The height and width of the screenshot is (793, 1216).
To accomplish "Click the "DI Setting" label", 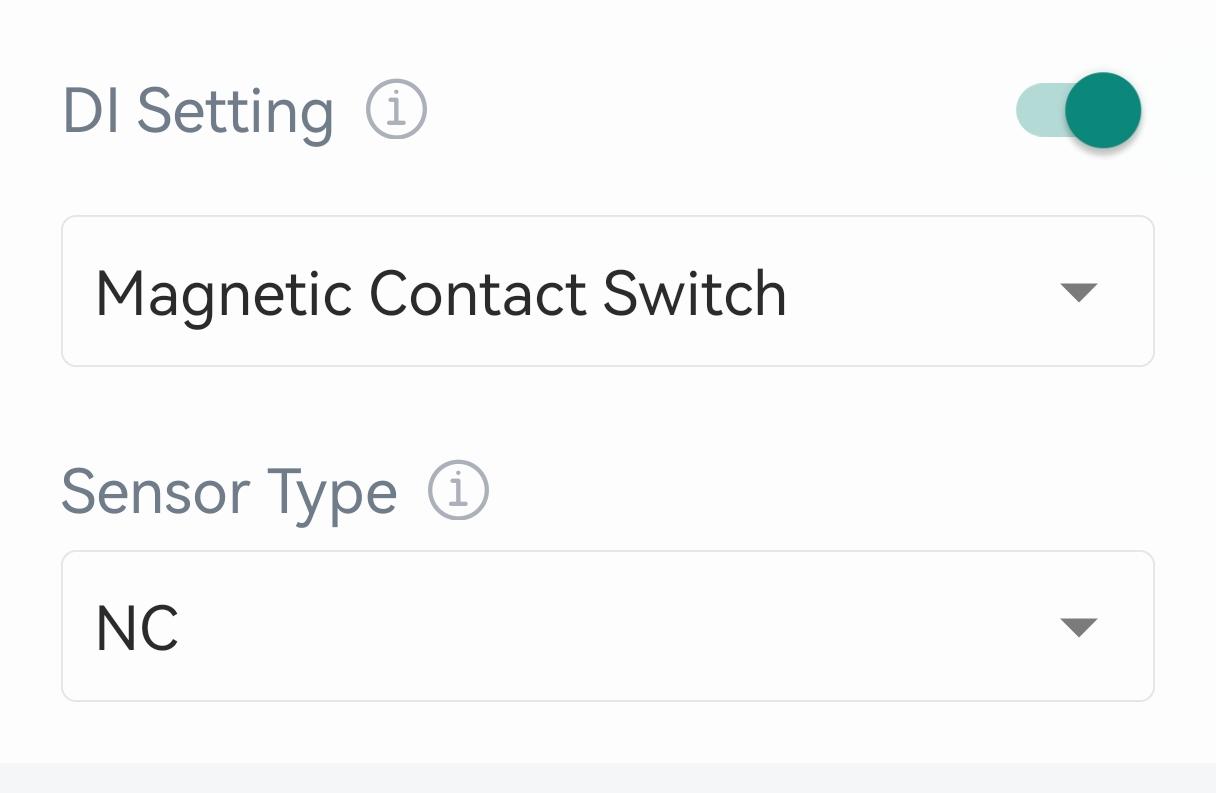I will pos(198,110).
